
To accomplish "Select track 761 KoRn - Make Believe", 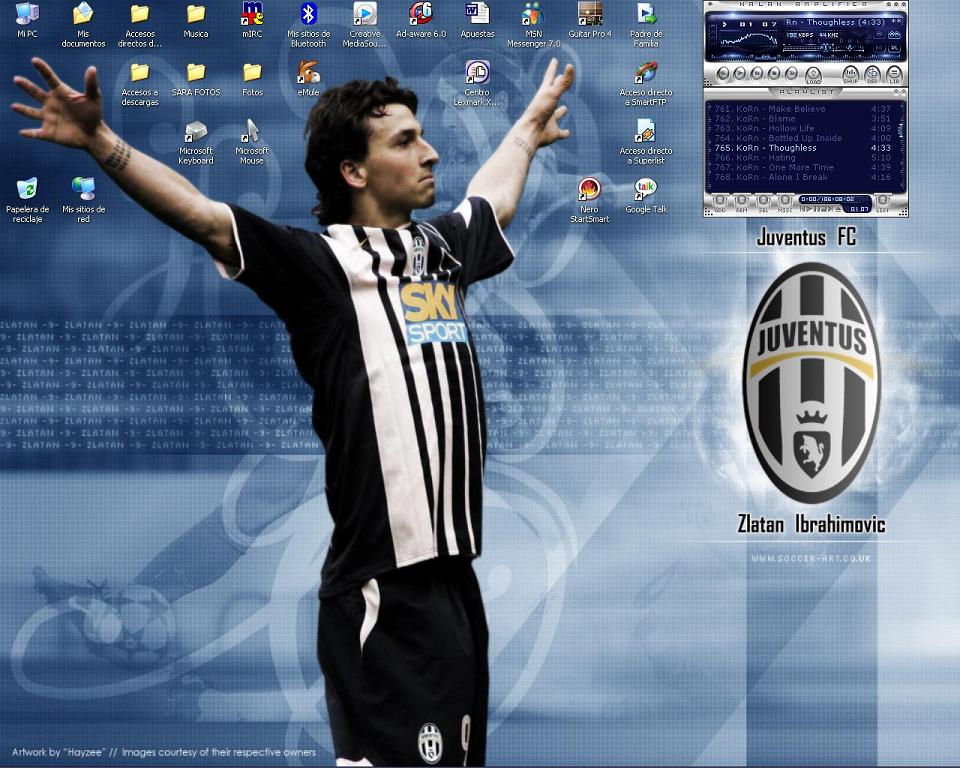I will tap(803, 109).
